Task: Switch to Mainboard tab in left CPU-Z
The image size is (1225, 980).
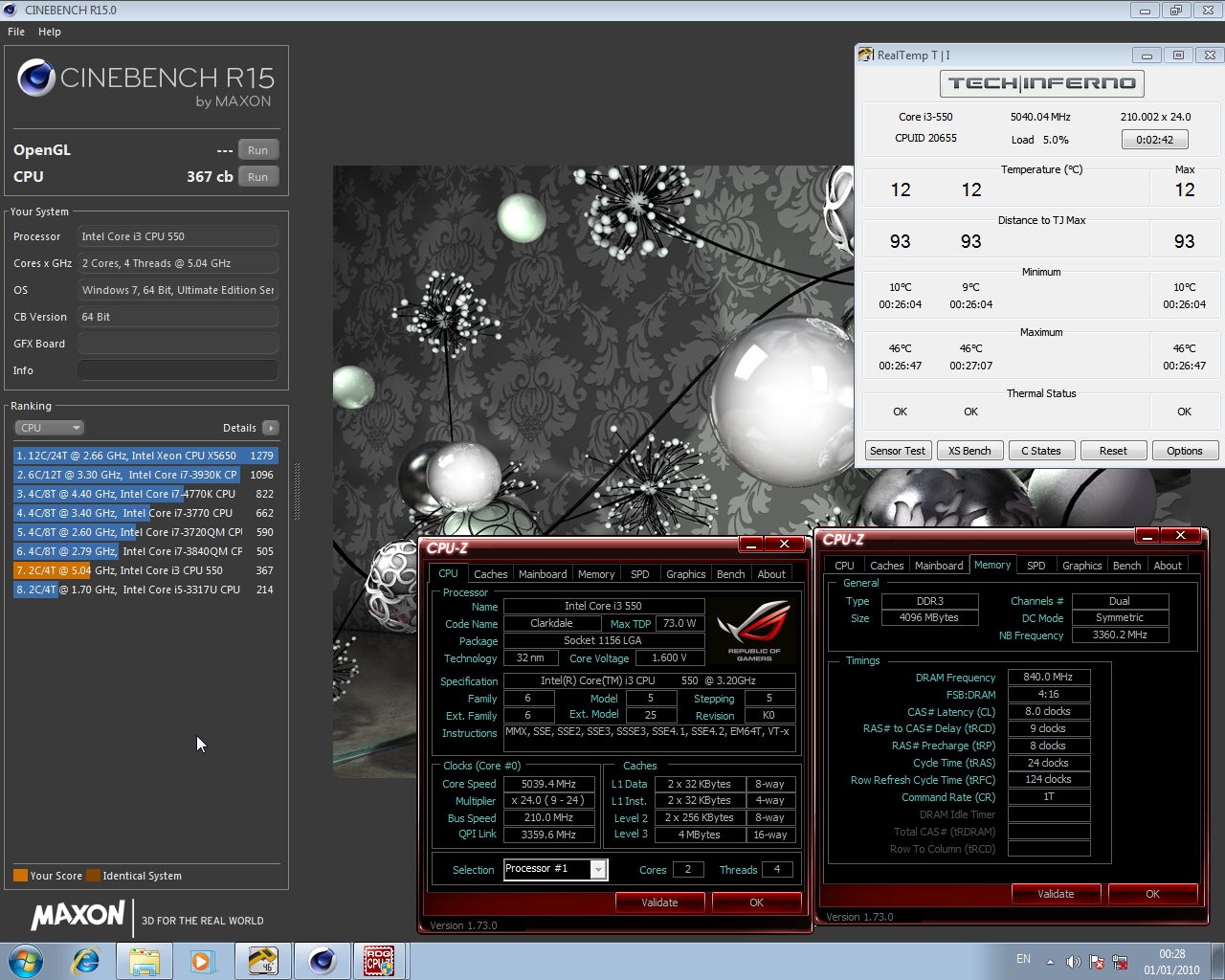Action: pyautogui.click(x=543, y=574)
